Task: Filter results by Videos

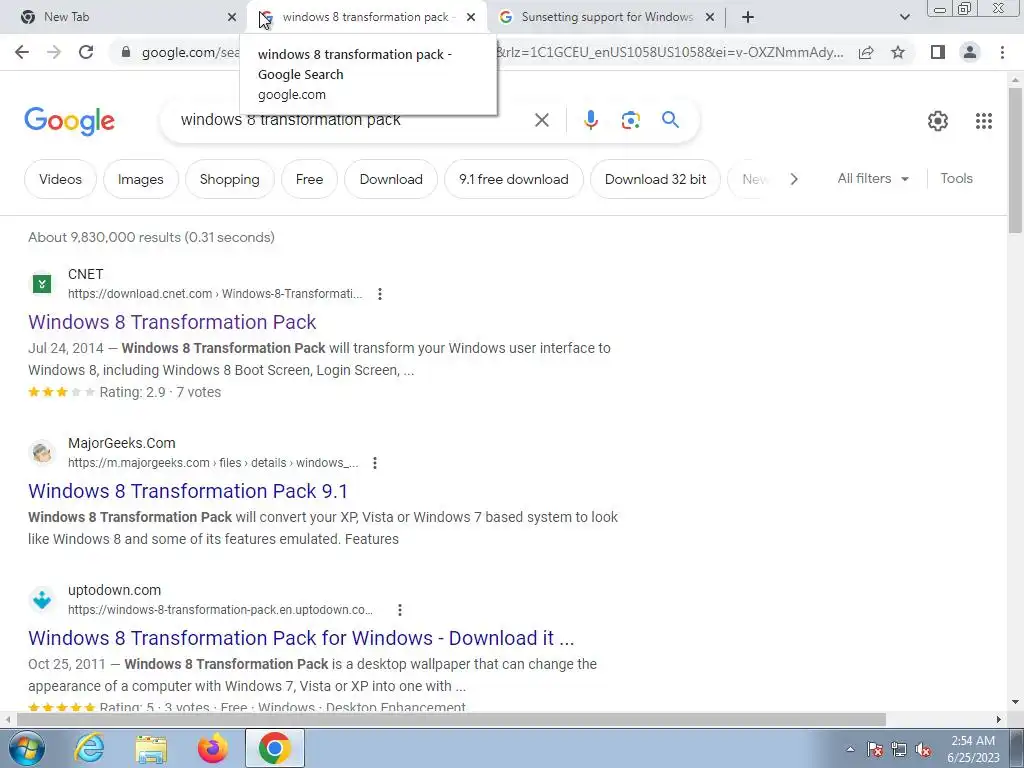Action: (60, 179)
